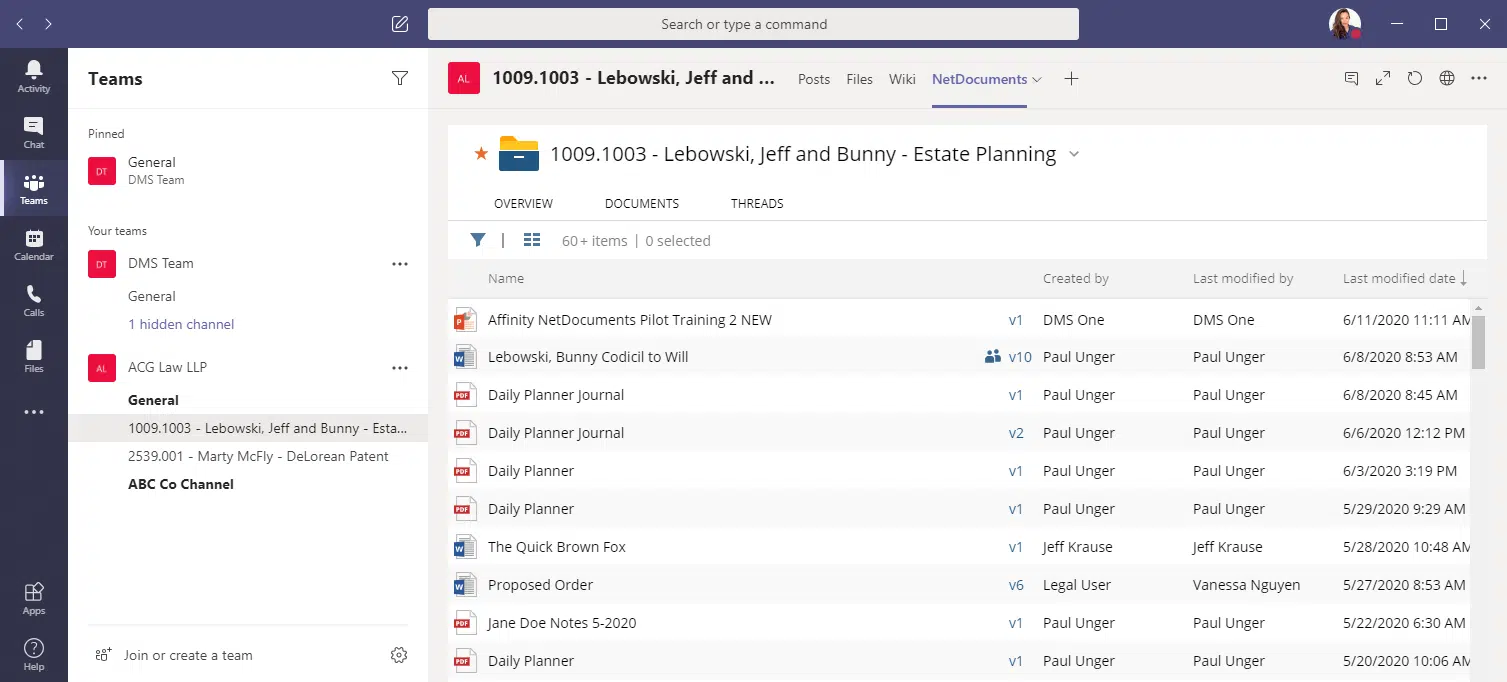Viewport: 1507px width, 682px height.
Task: Click the Word icon for Proposed Order
Action: (x=465, y=585)
